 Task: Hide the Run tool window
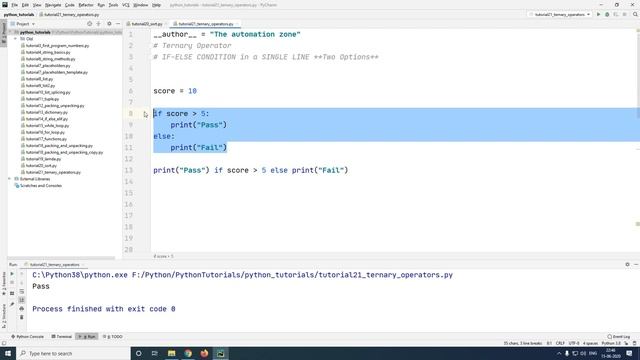click(x=636, y=264)
